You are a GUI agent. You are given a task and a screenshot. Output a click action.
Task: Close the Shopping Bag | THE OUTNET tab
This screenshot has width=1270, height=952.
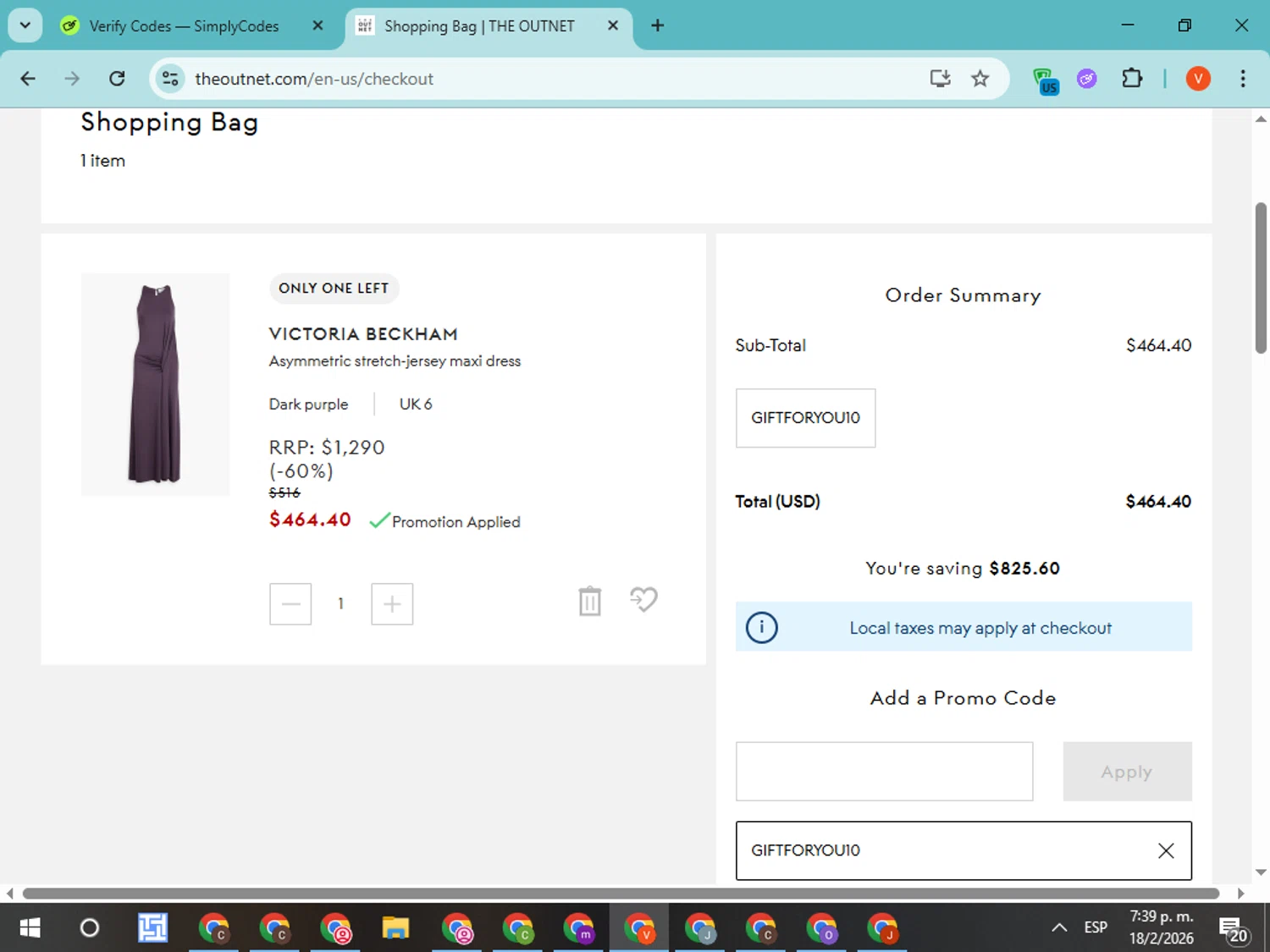coord(613,25)
